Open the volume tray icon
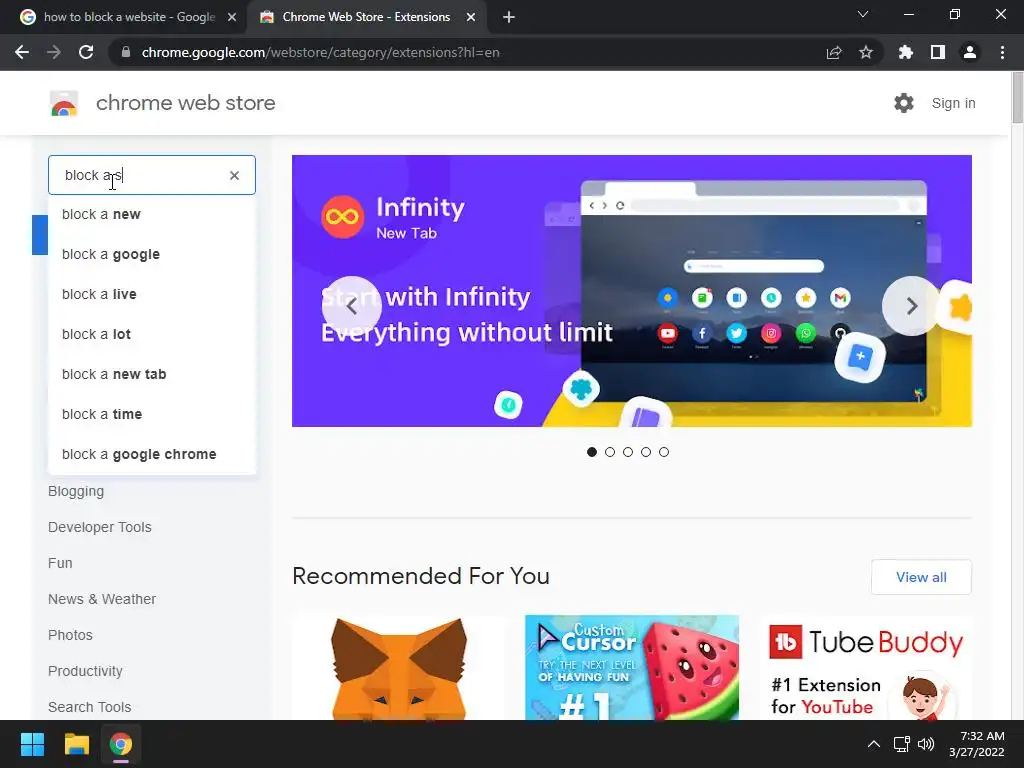 tap(926, 744)
